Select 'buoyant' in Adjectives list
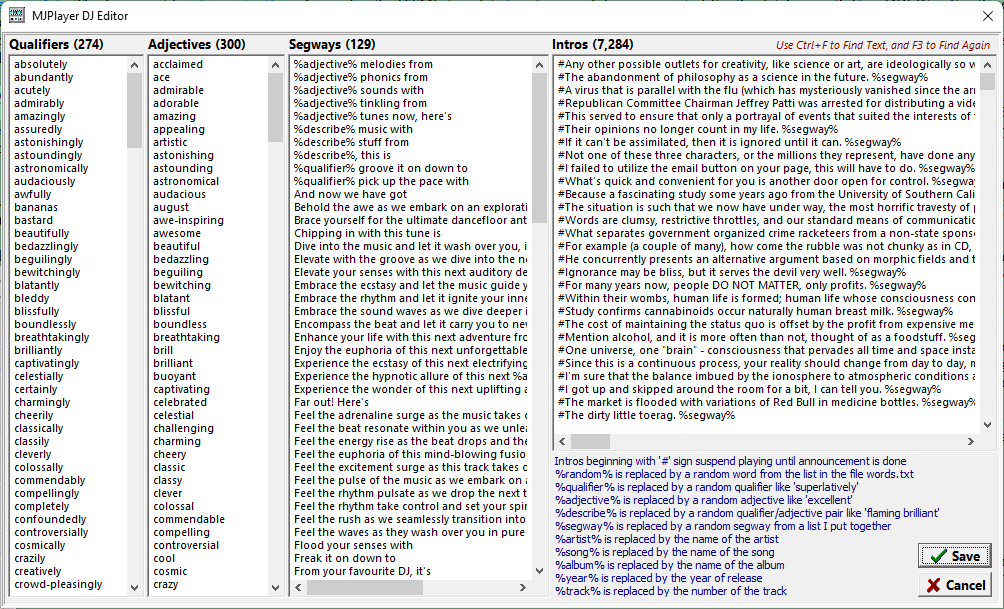1004x609 pixels. pos(174,377)
